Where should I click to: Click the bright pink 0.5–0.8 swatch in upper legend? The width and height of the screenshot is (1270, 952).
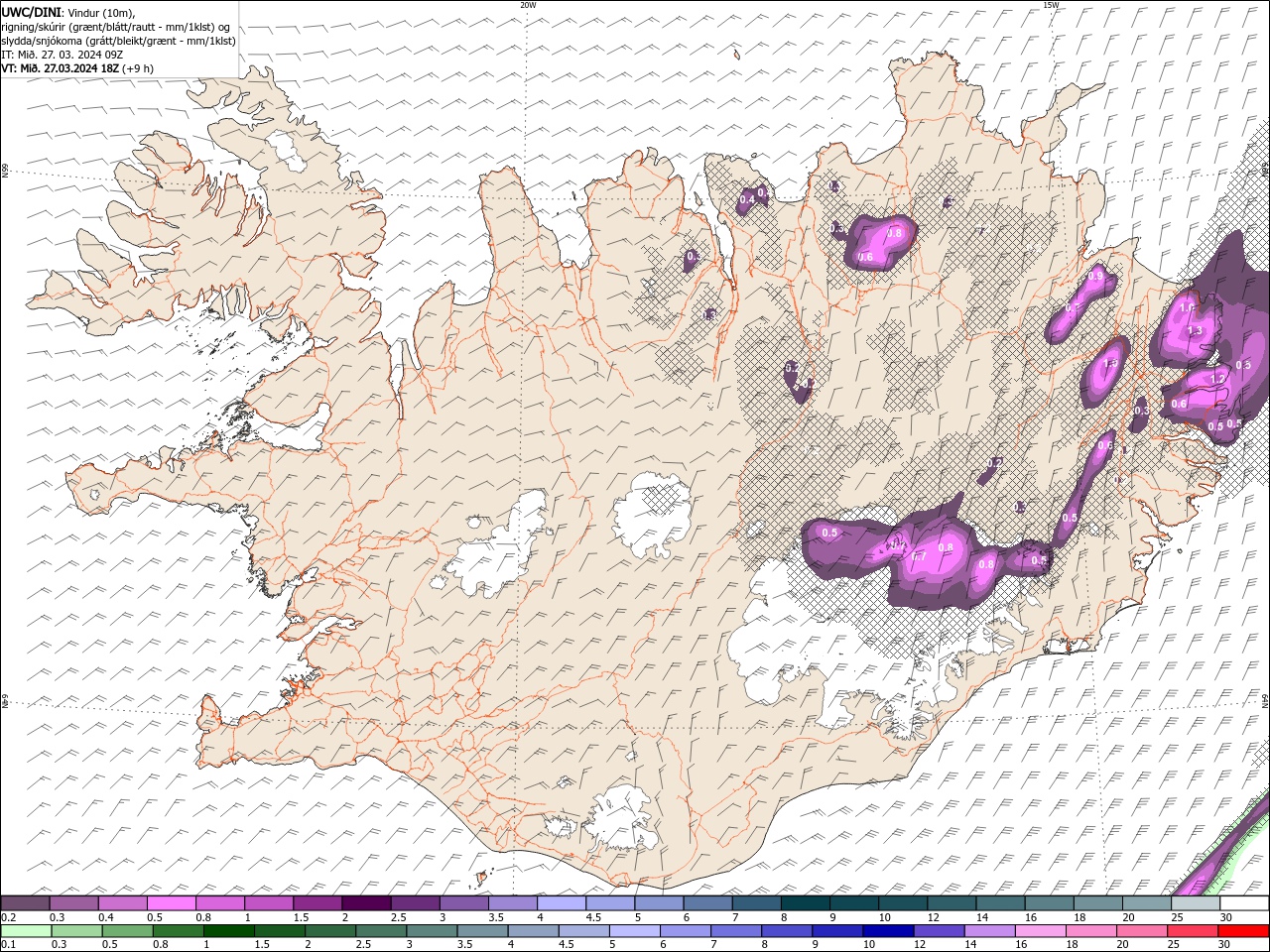pos(172,903)
